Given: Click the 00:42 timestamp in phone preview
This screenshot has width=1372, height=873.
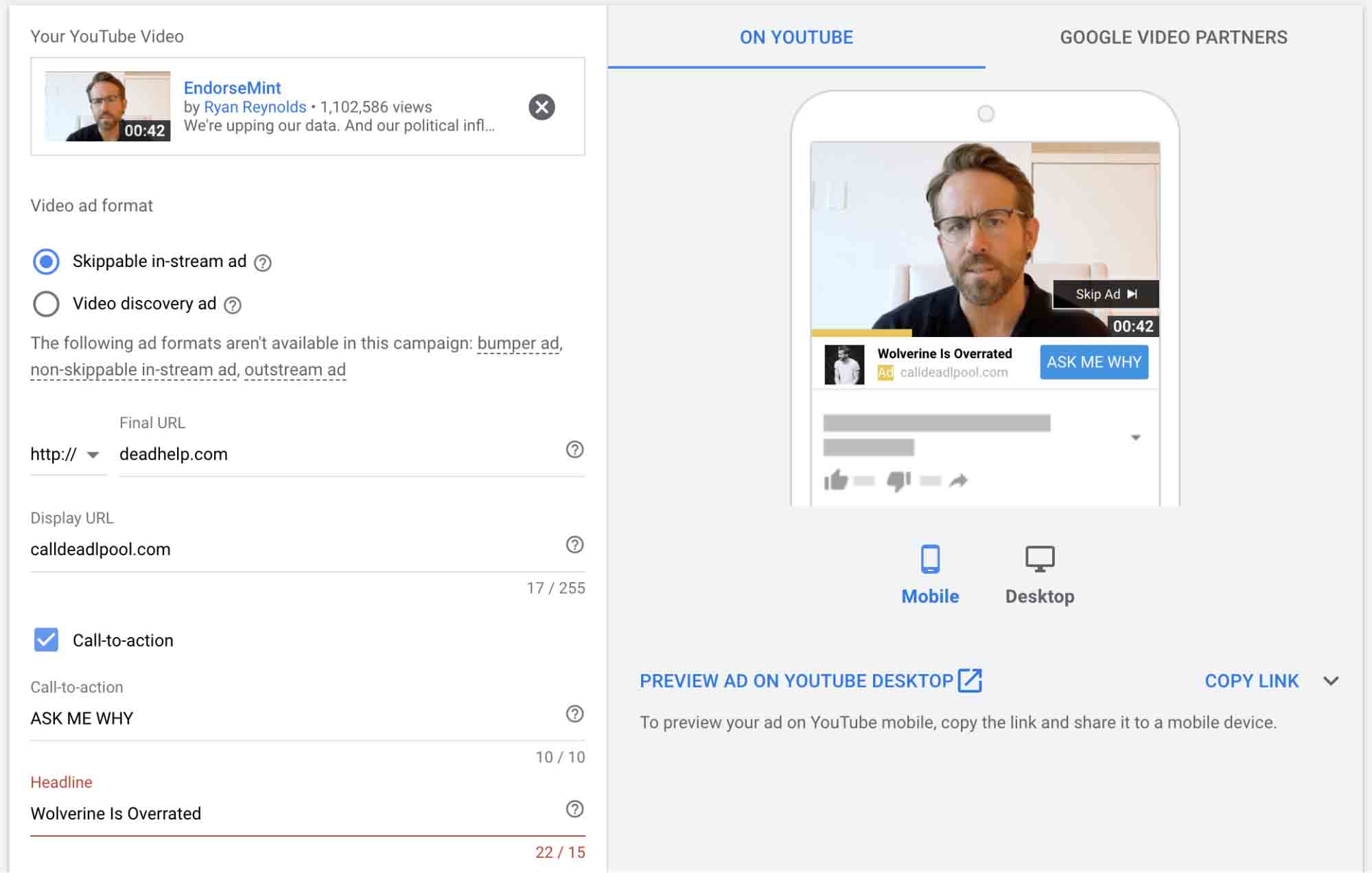Looking at the screenshot, I should (x=1133, y=326).
